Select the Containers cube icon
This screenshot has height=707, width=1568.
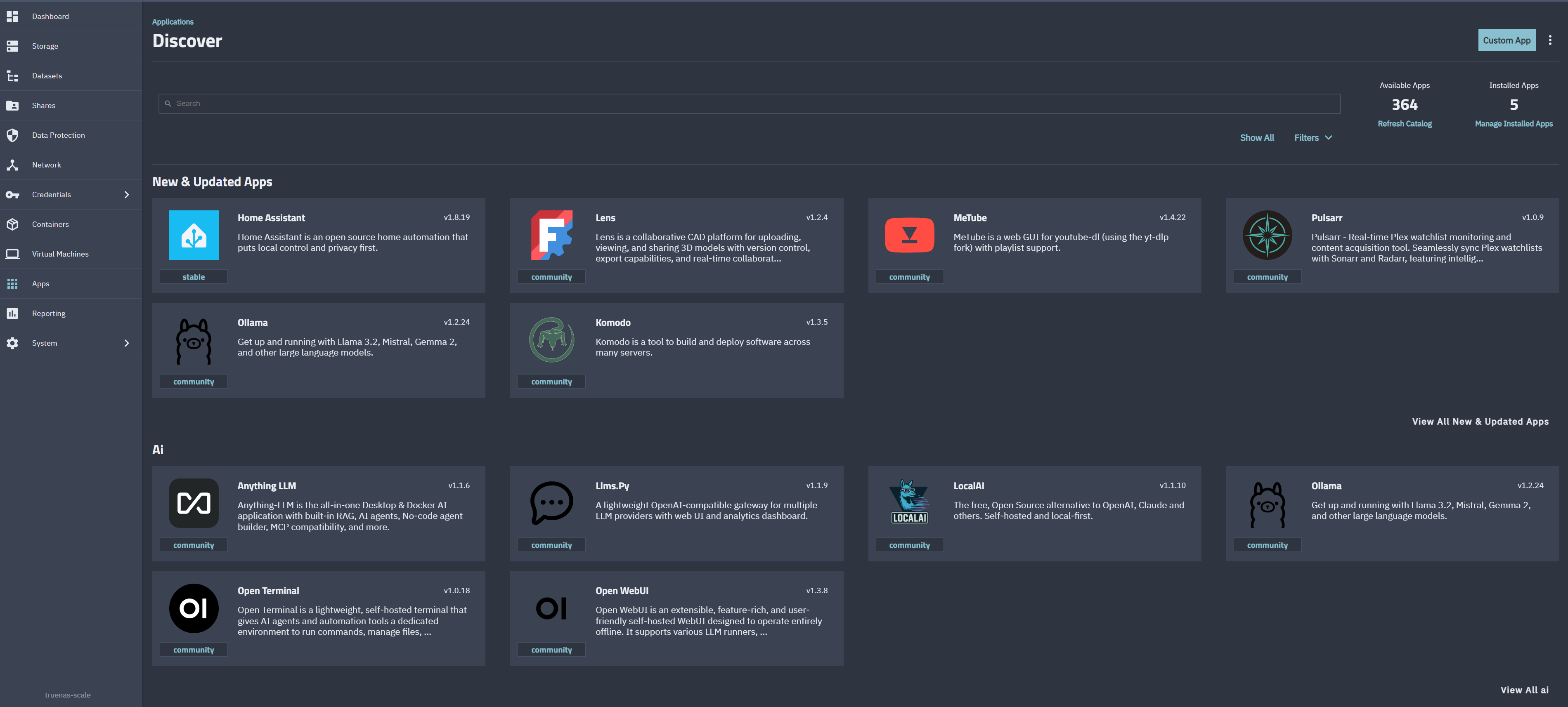coord(12,224)
